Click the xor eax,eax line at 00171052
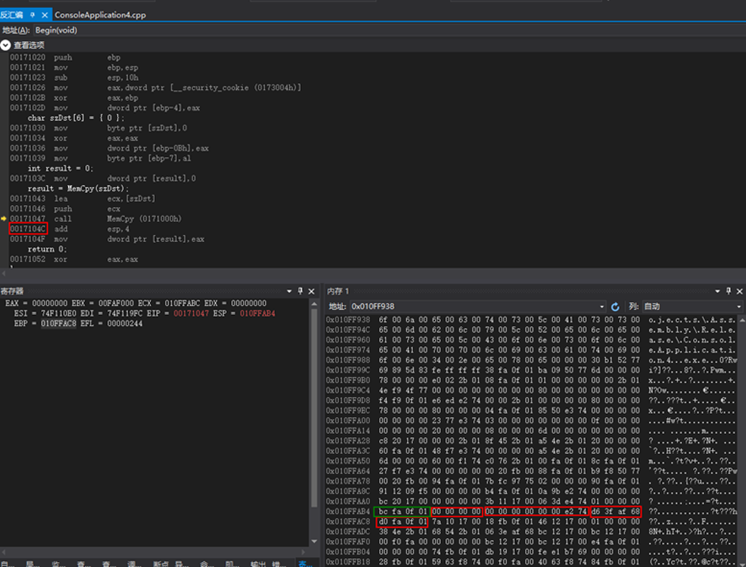The height and width of the screenshot is (567, 746). [74, 259]
